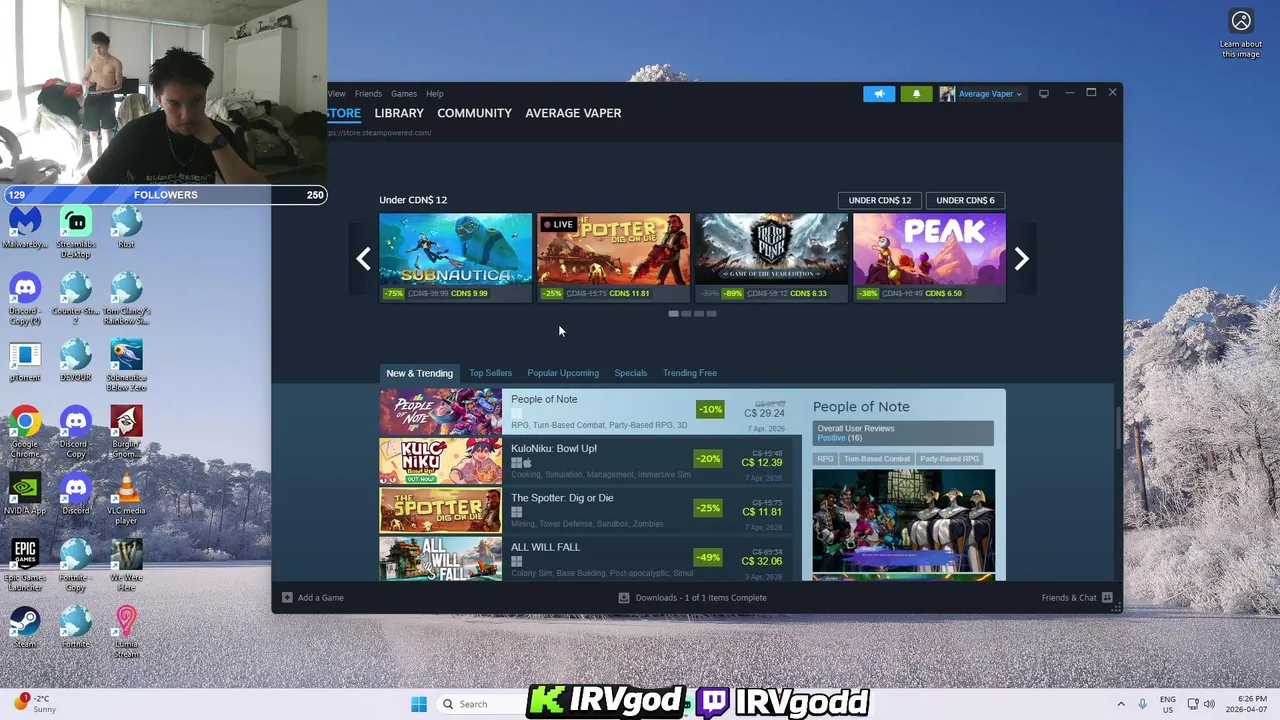Open Streamlabs Desktop shortcut
The width and height of the screenshot is (1280, 720).
point(76,233)
